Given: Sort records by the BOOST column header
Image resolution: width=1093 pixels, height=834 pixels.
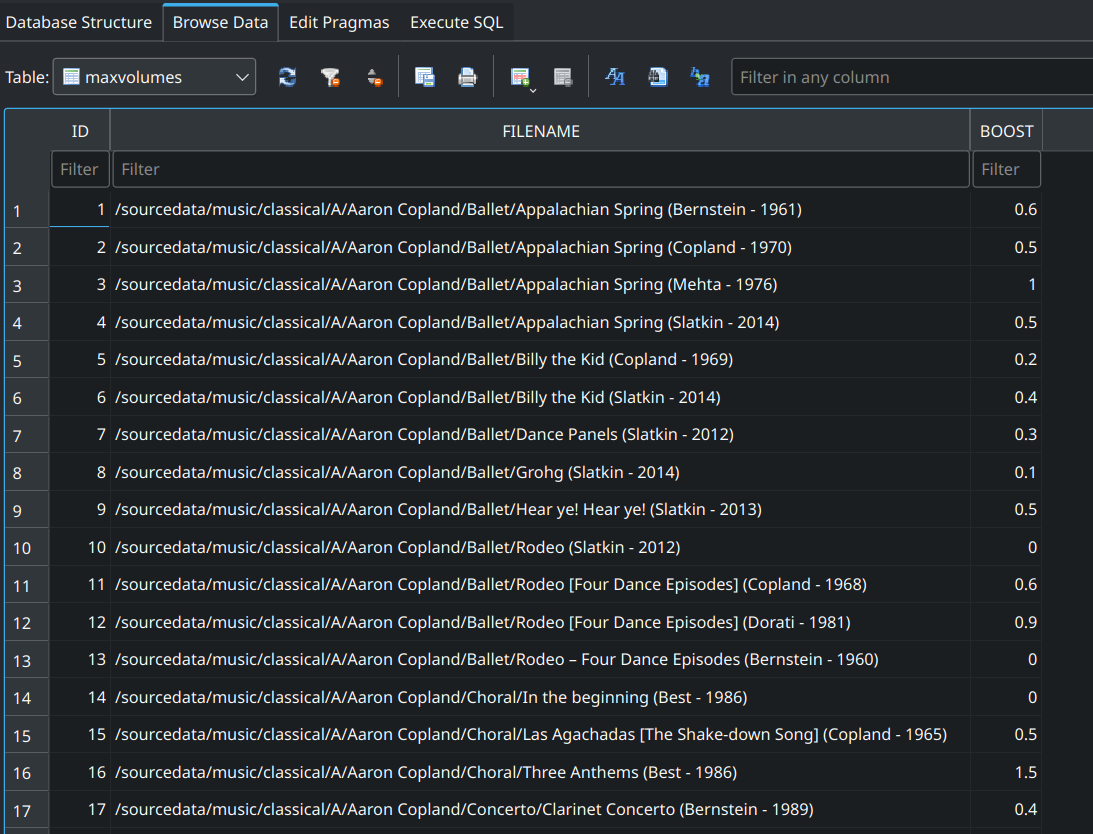Looking at the screenshot, I should pos(1006,131).
